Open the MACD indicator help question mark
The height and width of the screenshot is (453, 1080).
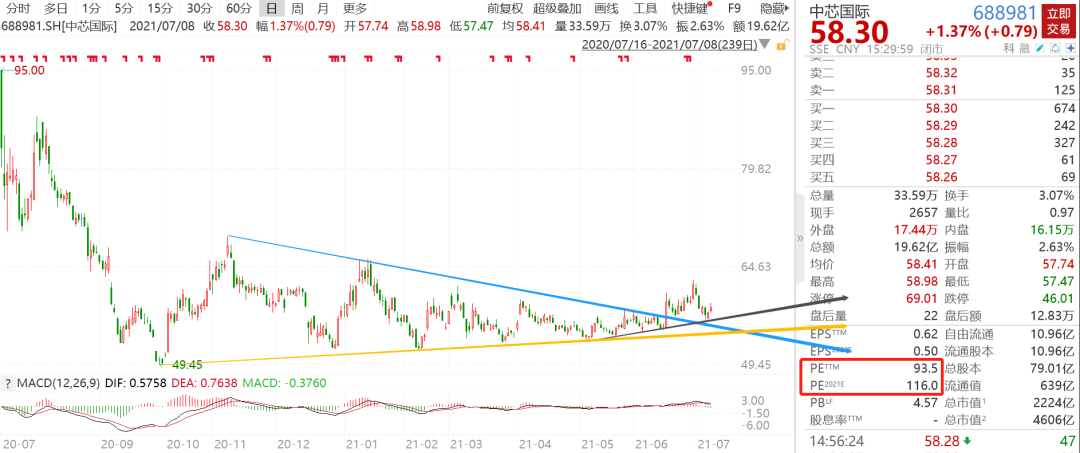tap(8, 383)
